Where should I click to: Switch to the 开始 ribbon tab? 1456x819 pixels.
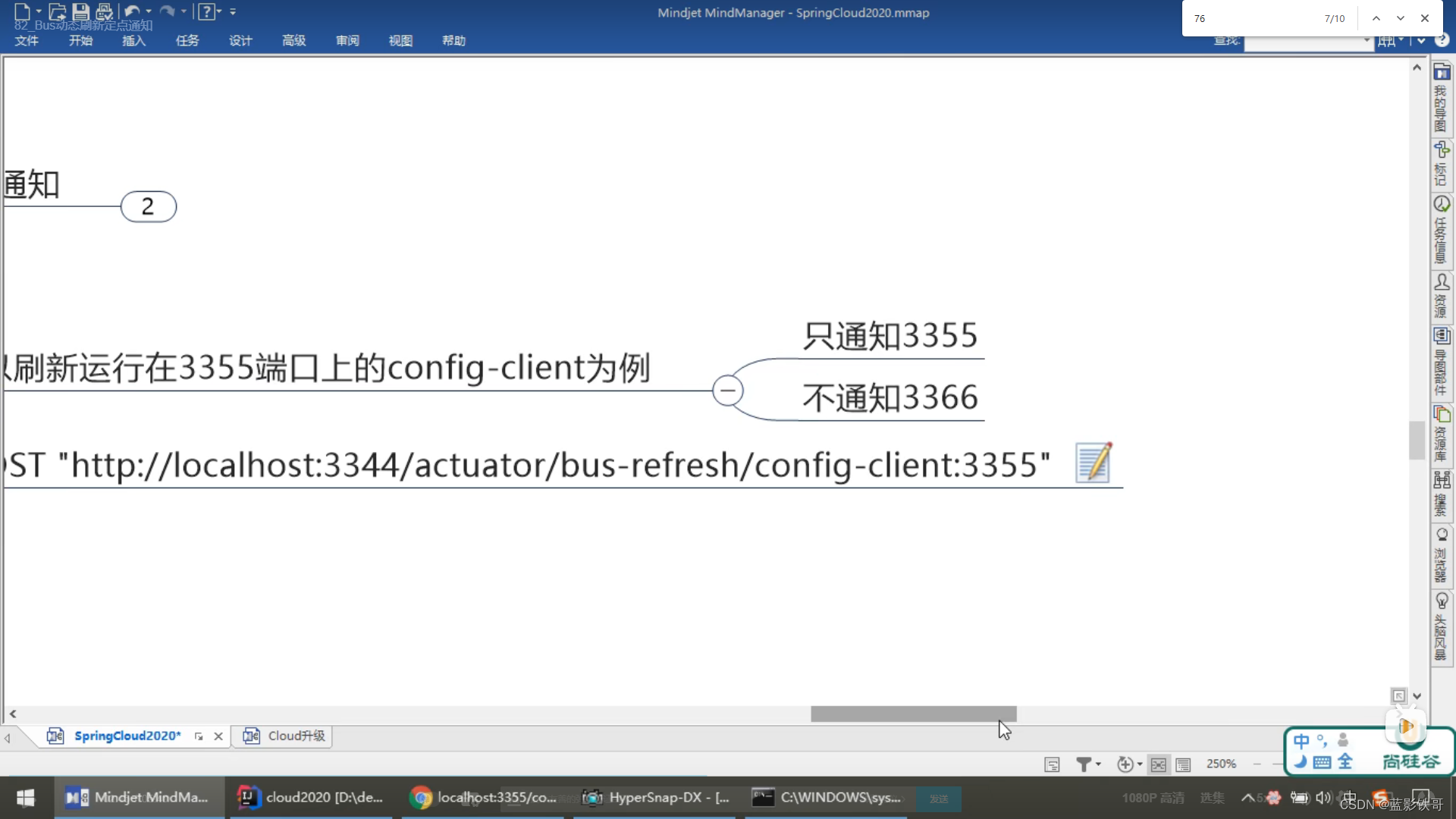[x=80, y=40]
